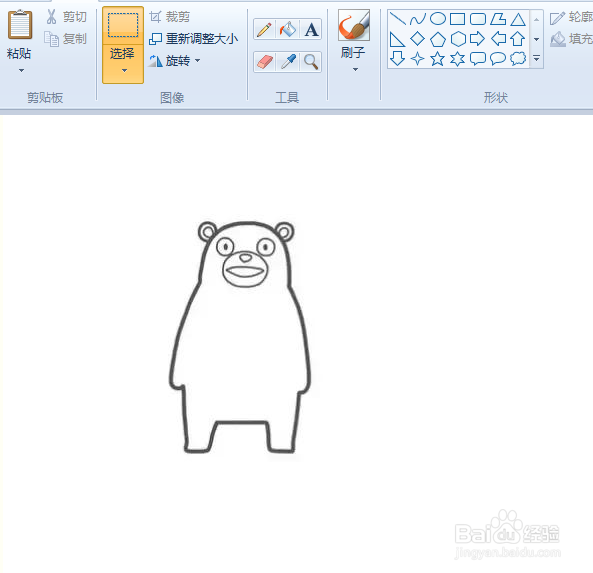Select the Hexagon shape
Screen dimensions: 593x573
coord(458,39)
